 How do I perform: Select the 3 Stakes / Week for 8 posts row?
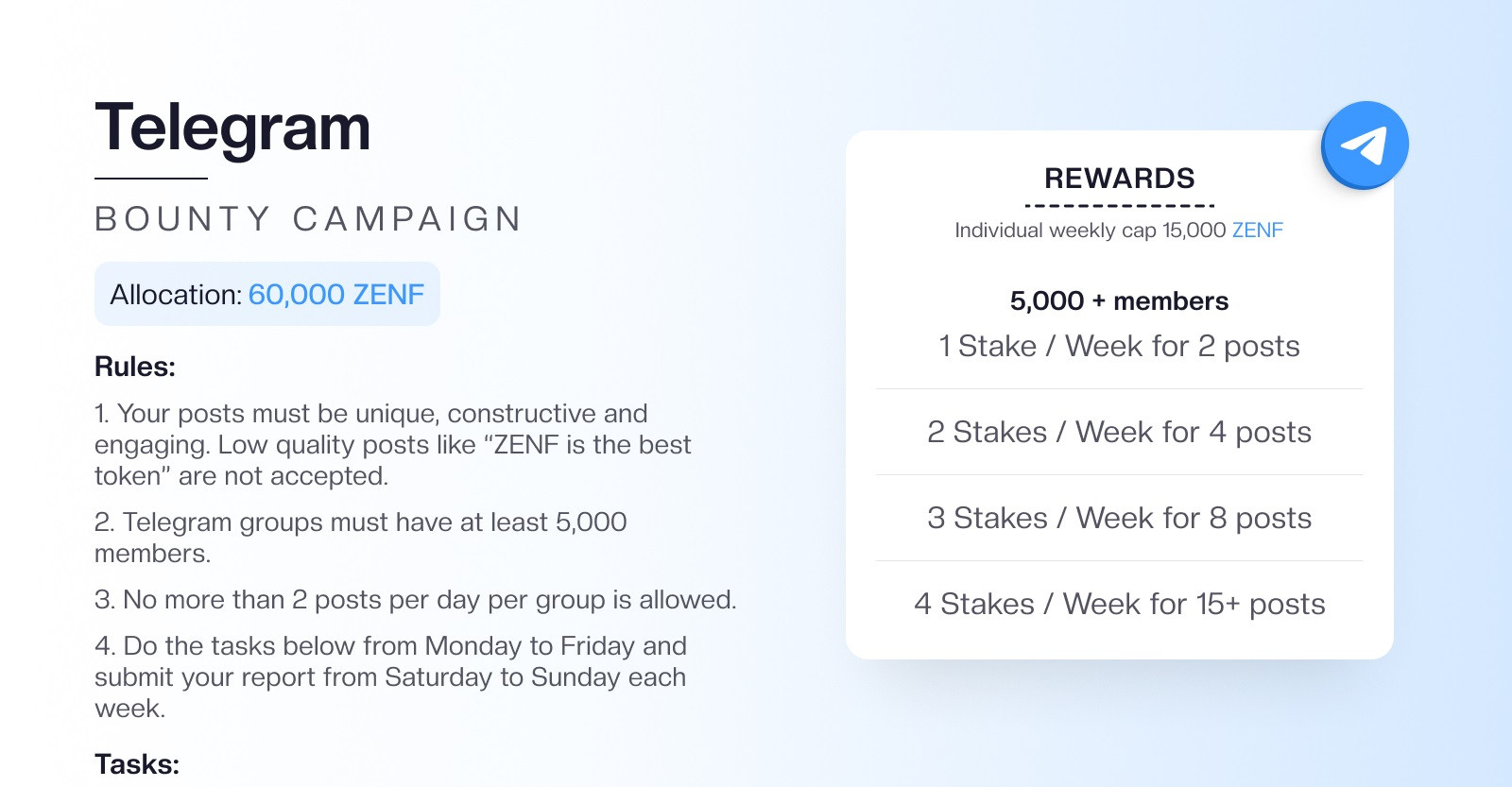(x=1120, y=519)
